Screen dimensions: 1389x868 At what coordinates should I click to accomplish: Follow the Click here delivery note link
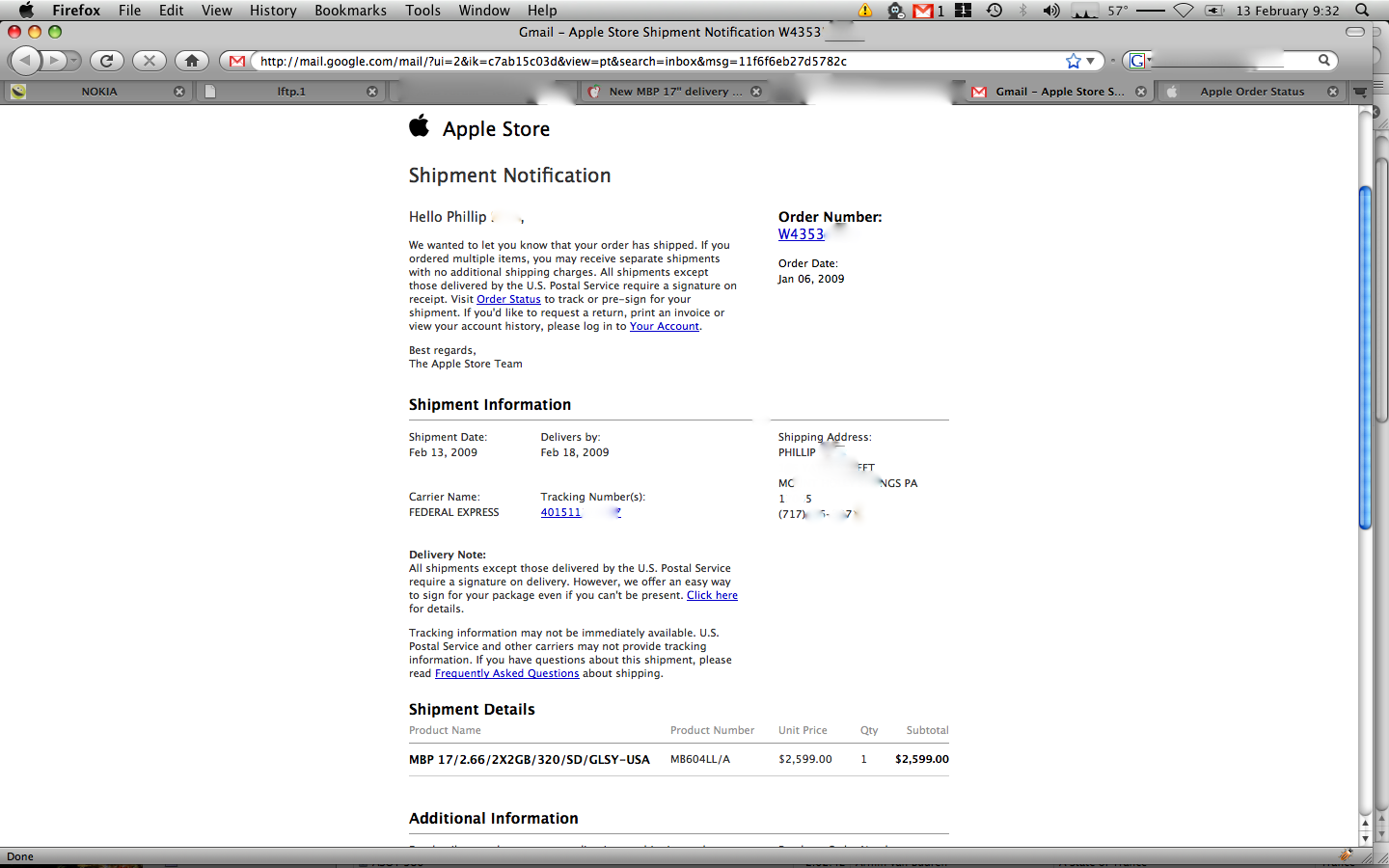coord(712,595)
